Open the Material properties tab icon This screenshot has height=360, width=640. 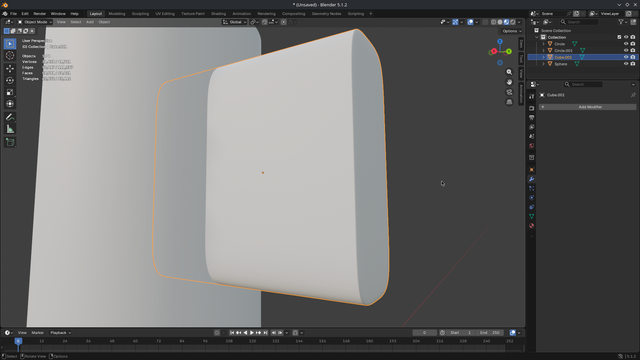[531, 226]
